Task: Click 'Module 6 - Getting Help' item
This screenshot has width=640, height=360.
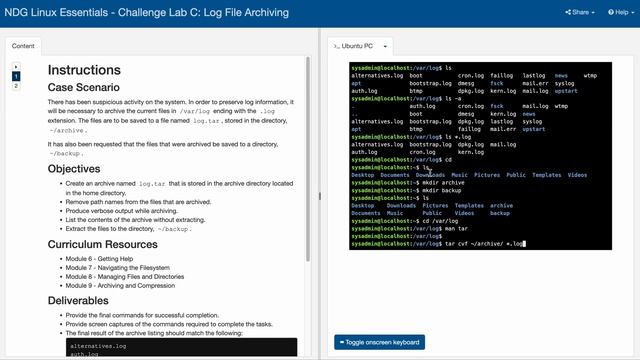Action: coord(99,259)
